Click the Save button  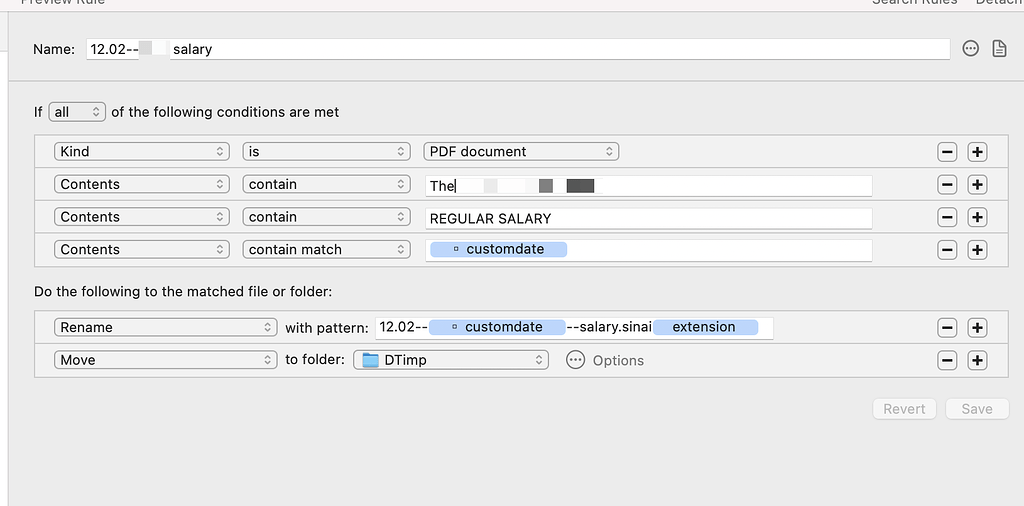coord(976,409)
